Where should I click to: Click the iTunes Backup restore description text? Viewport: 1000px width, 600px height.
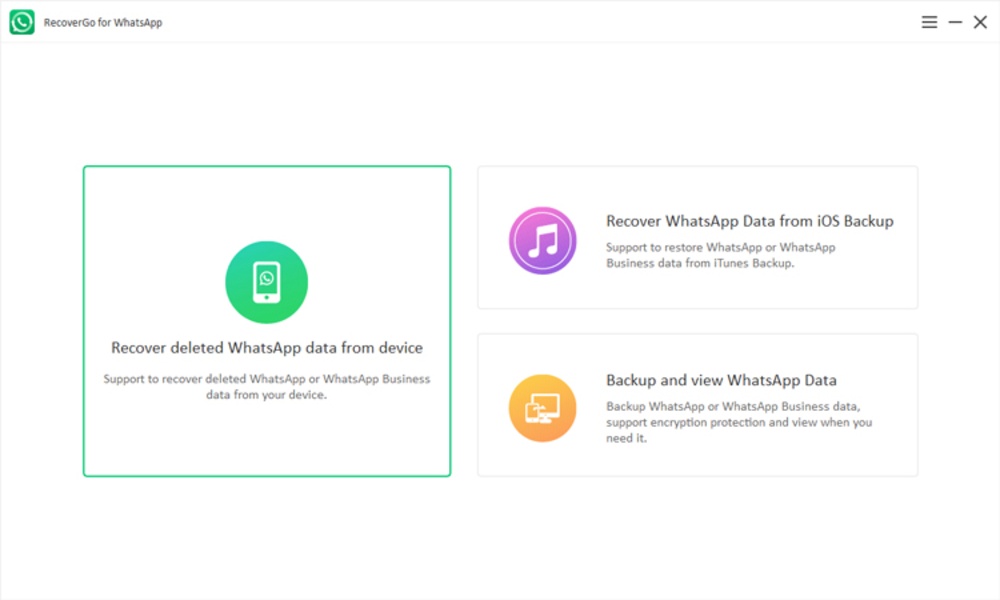720,255
